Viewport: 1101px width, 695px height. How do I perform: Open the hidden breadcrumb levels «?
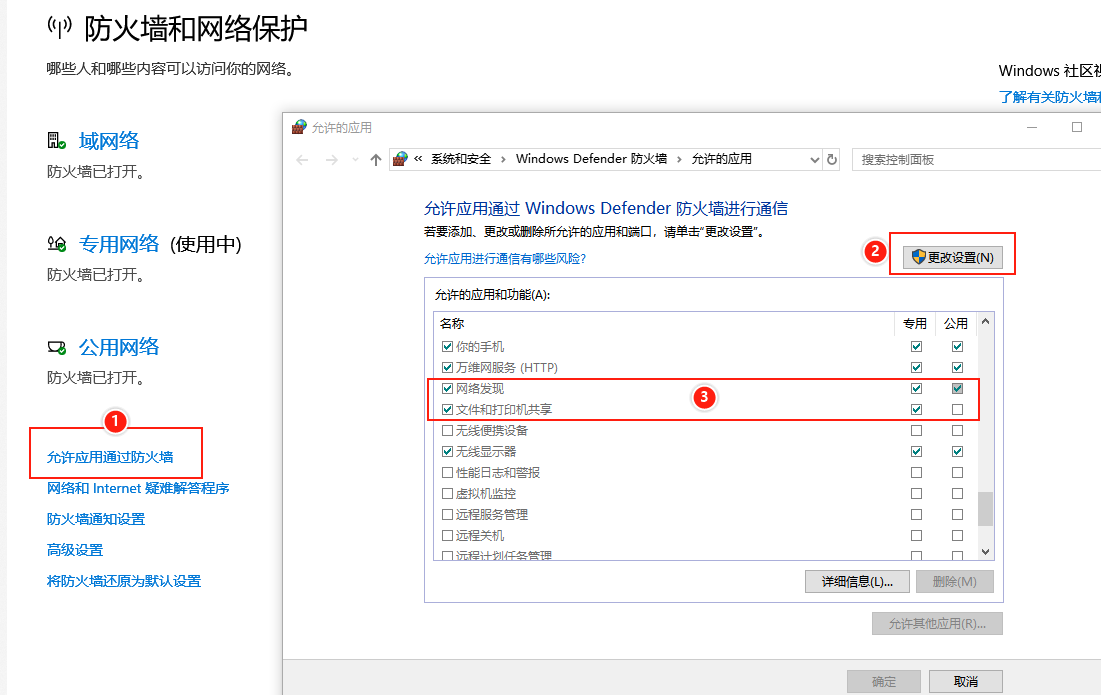tap(418, 159)
